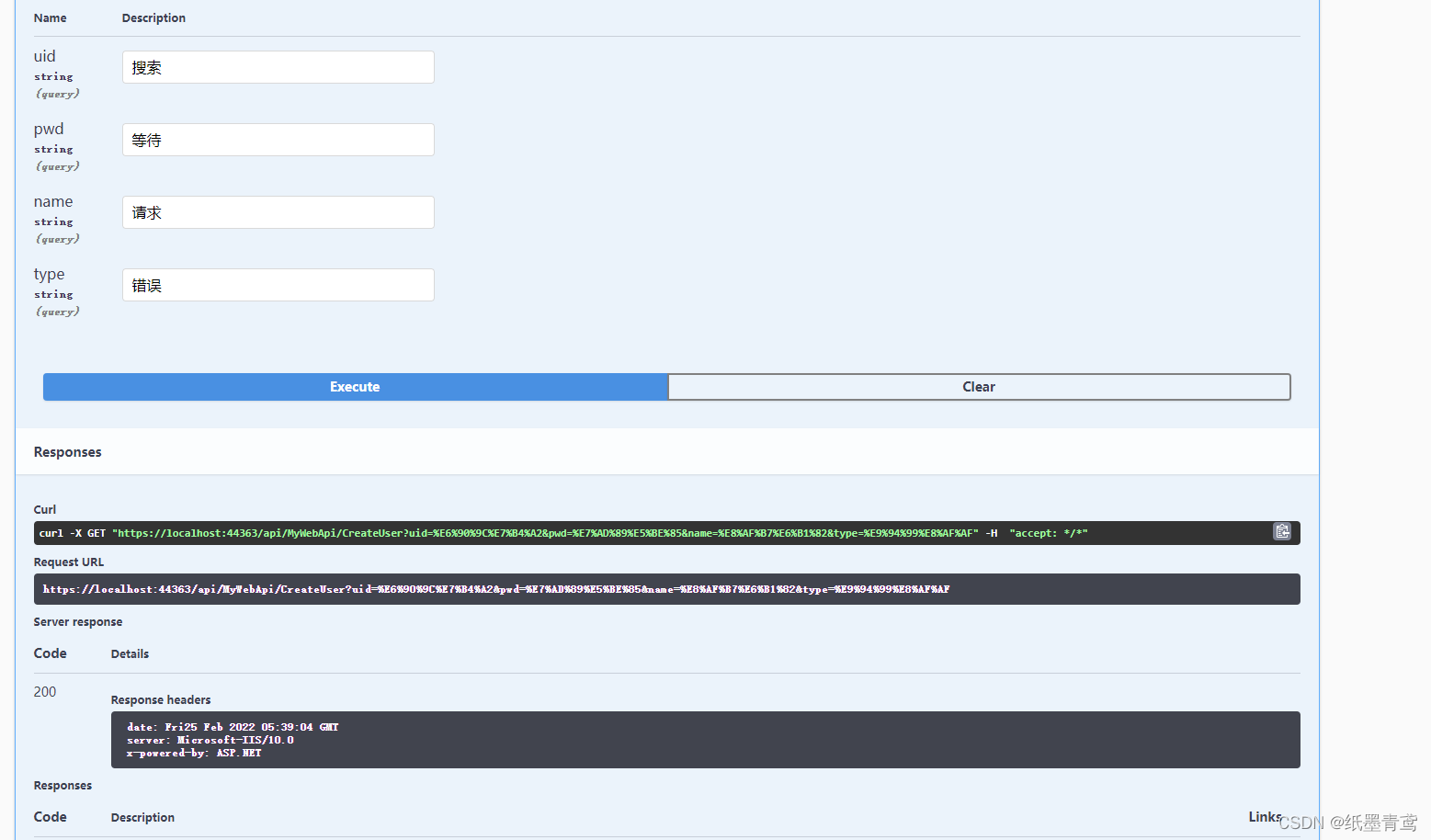Click the 'Server response' label
This screenshot has width=1431, height=840.
coord(78,622)
